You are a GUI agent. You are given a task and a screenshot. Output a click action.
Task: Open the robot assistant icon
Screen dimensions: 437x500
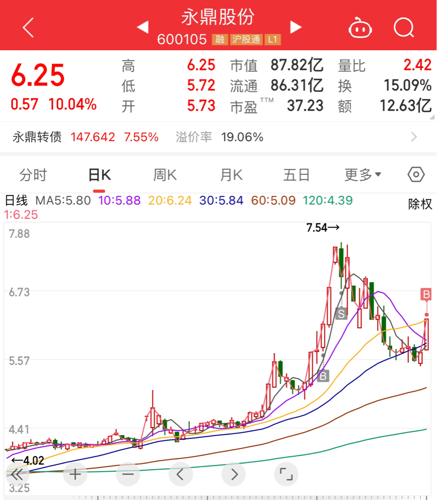pyautogui.click(x=360, y=28)
